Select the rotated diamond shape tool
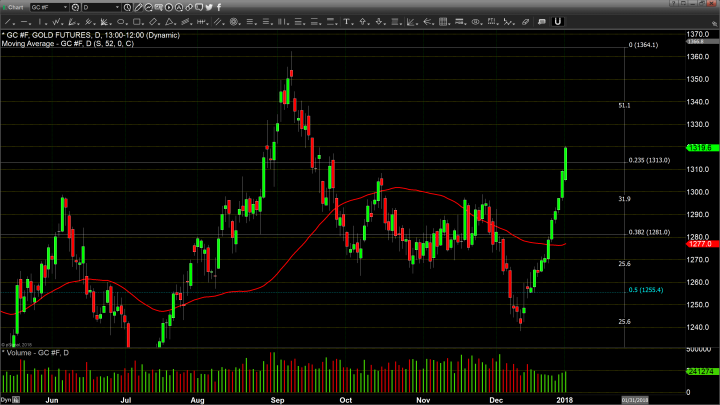The height and width of the screenshot is (405, 720). click(153, 22)
